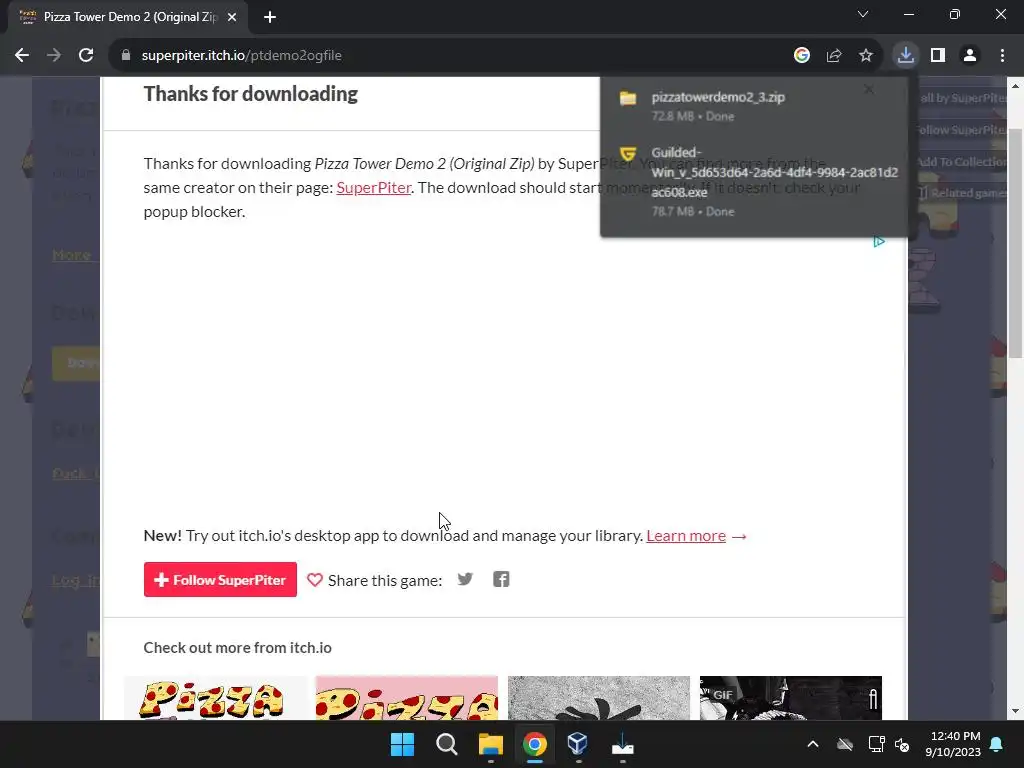Expand the tab search chevron

[863, 14]
